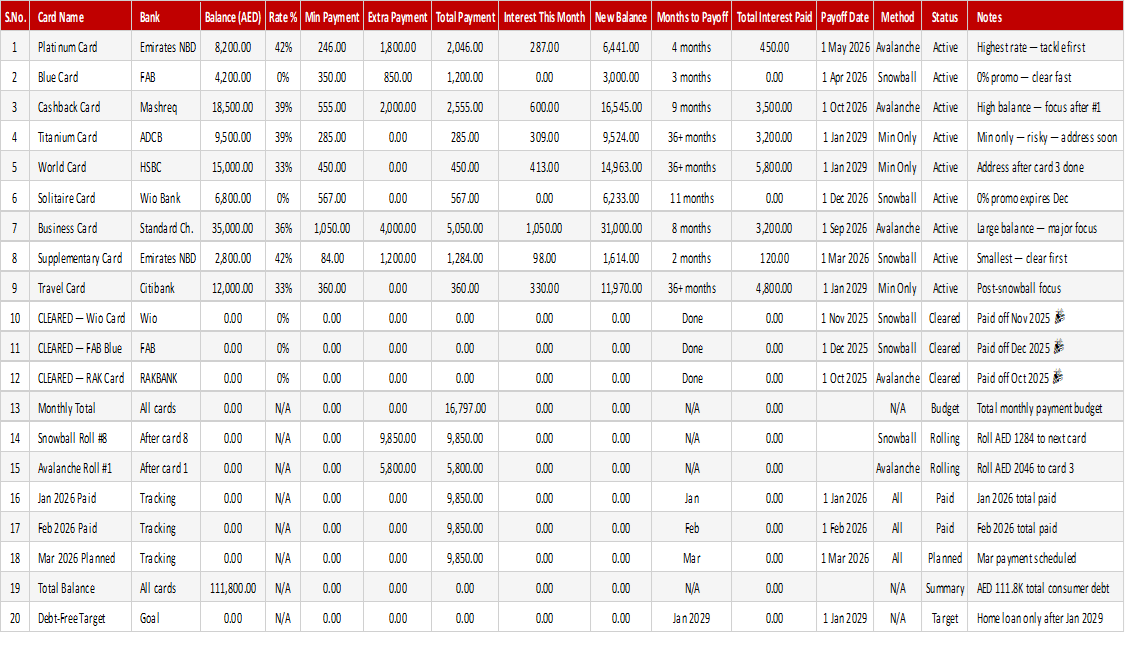Screen dimensions: 1125x661
Task: Click the 'New Balance' header cell
Action: tap(621, 17)
